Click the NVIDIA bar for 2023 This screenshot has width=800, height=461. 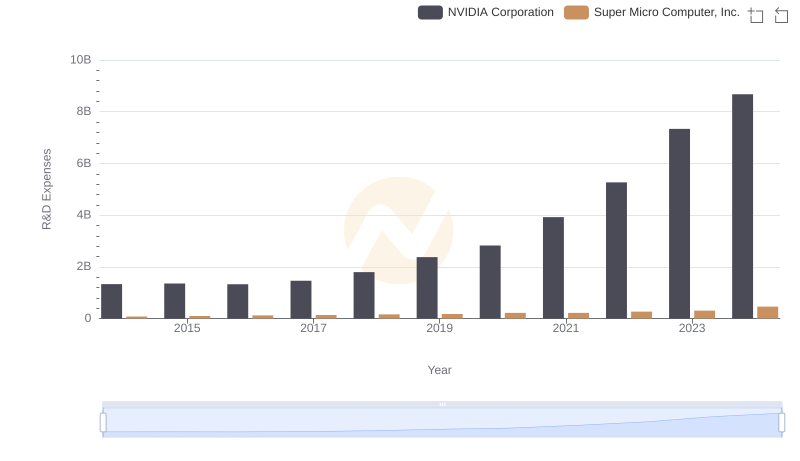679,224
